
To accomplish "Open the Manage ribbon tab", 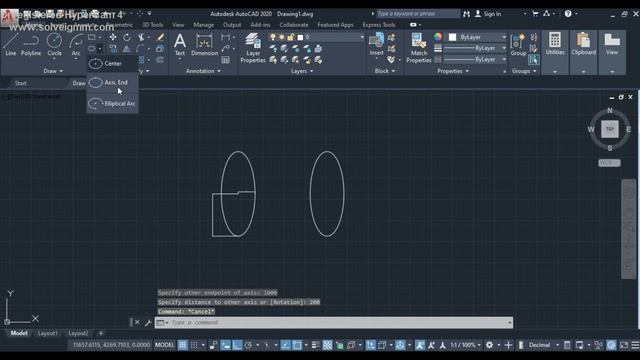I will [x=204, y=25].
